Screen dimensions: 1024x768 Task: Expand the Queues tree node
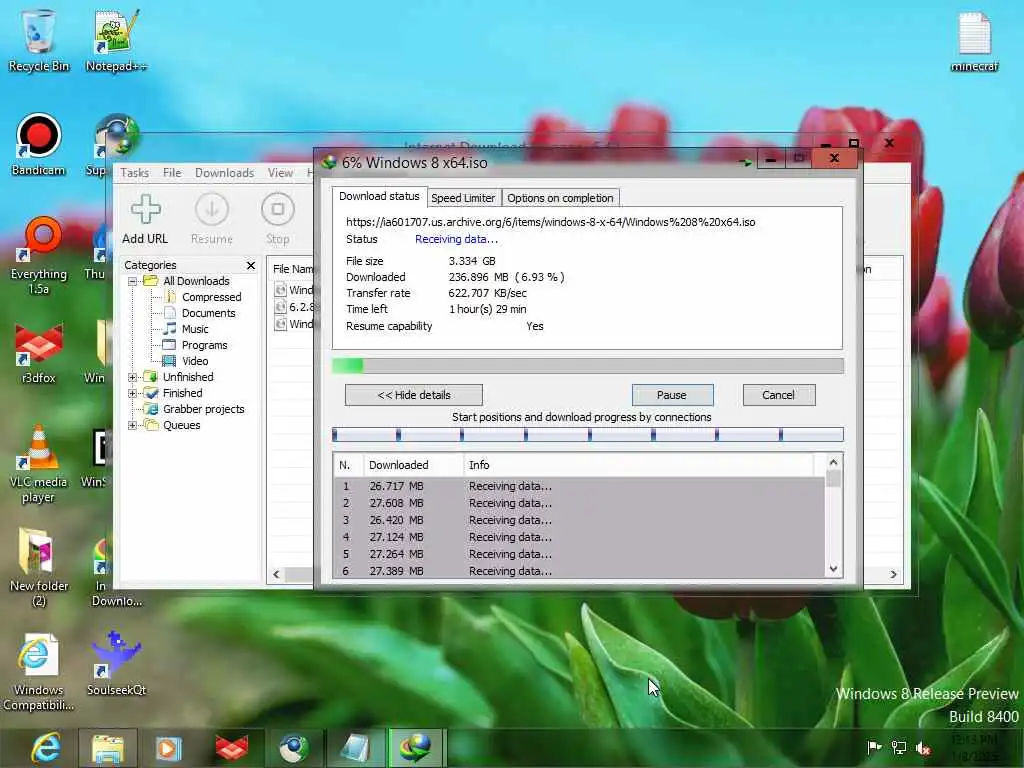click(x=133, y=425)
